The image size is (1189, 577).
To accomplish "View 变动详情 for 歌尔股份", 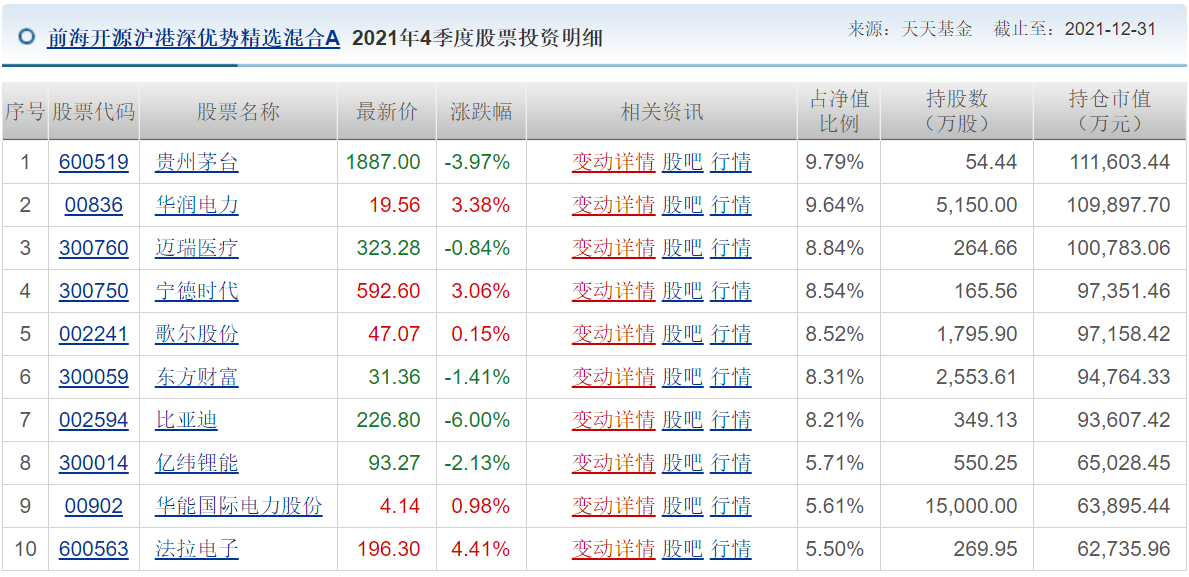I will 613,334.
